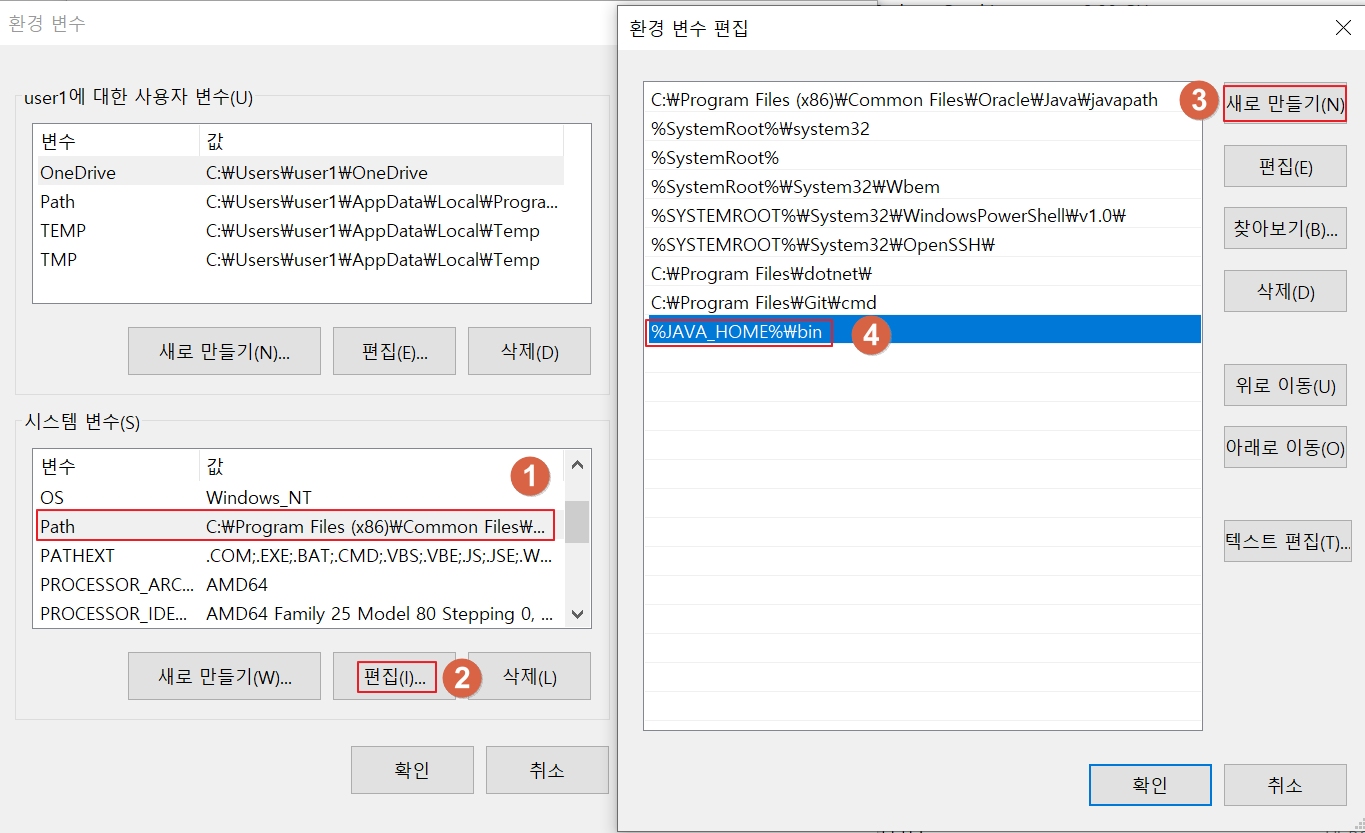Click 삭제(D) to delete the selected path entry

1284,291
